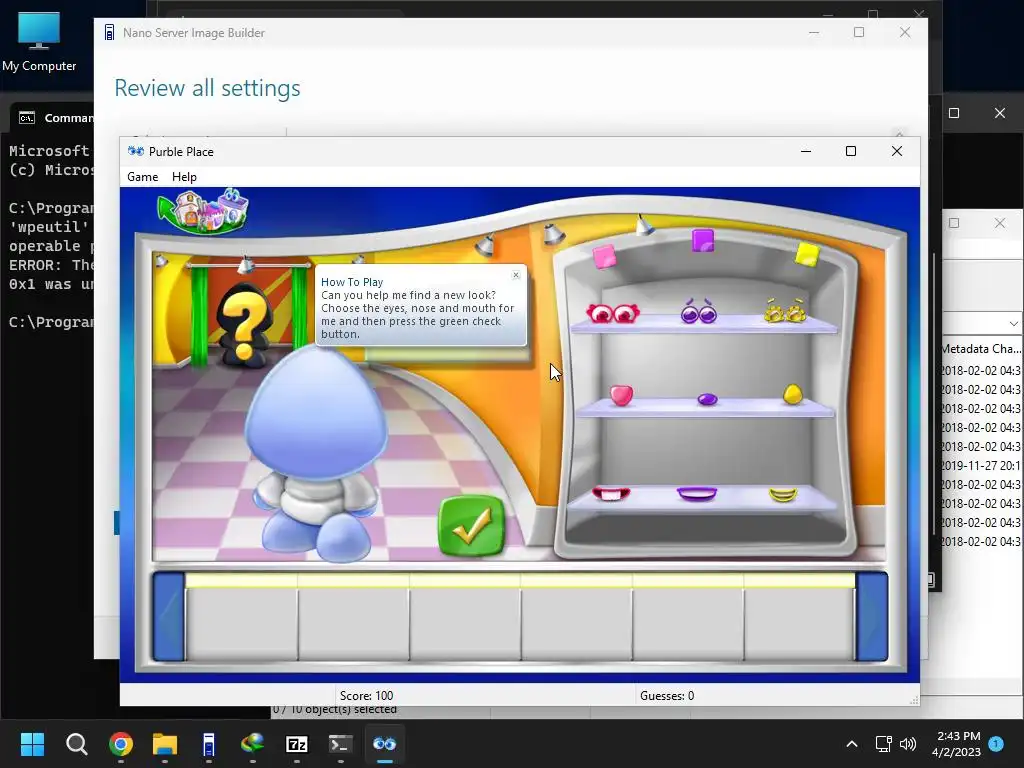Pick the yellow eyes on the shelf
1024x768 pixels.
tap(784, 312)
